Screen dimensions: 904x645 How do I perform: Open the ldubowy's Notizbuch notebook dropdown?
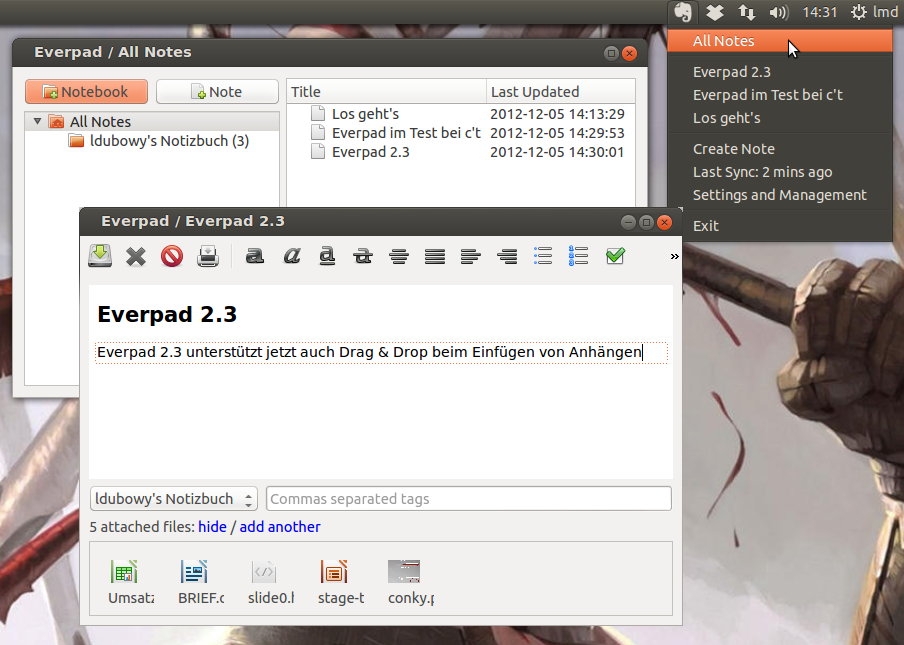(x=173, y=499)
